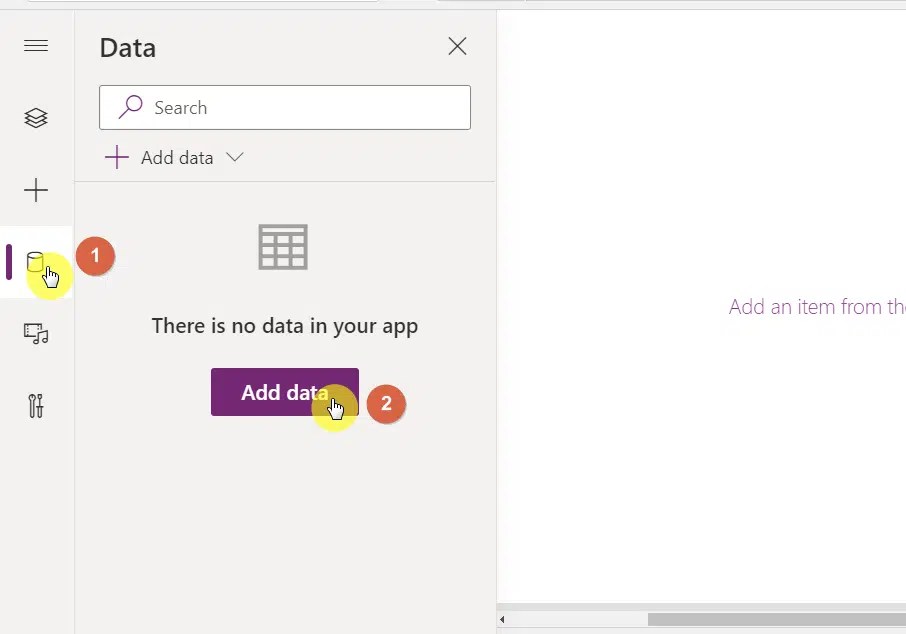Viewport: 906px width, 634px height.
Task: Click the empty table placeholder icon
Action: 283,247
